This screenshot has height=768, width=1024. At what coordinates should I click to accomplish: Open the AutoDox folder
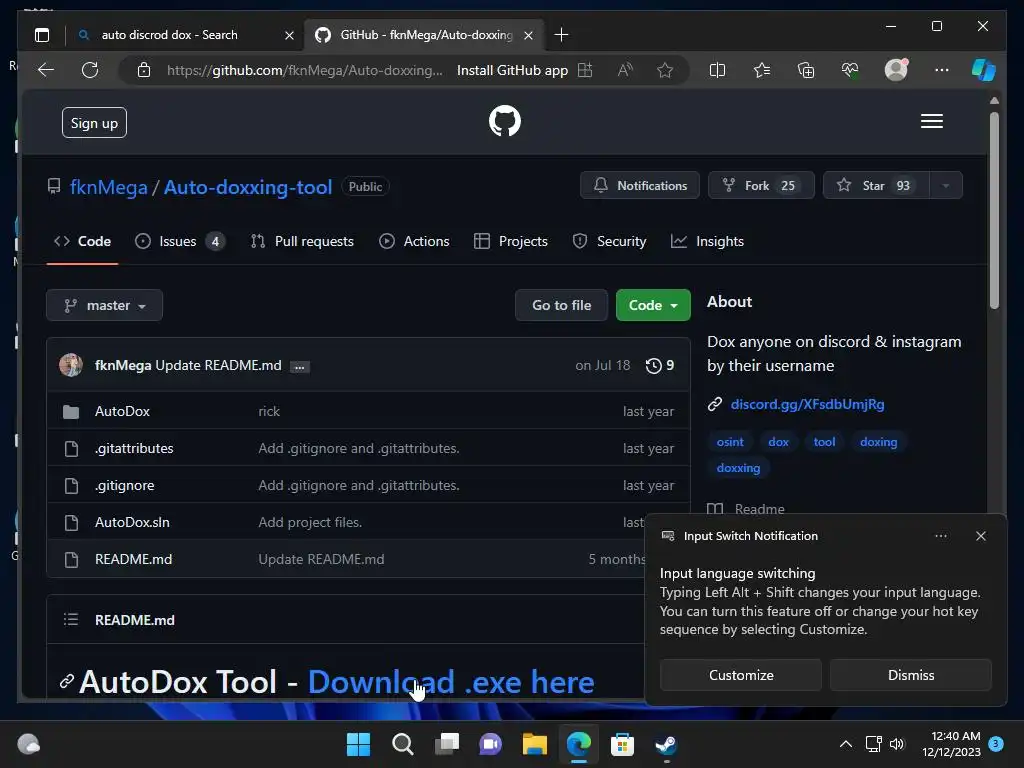coord(122,411)
